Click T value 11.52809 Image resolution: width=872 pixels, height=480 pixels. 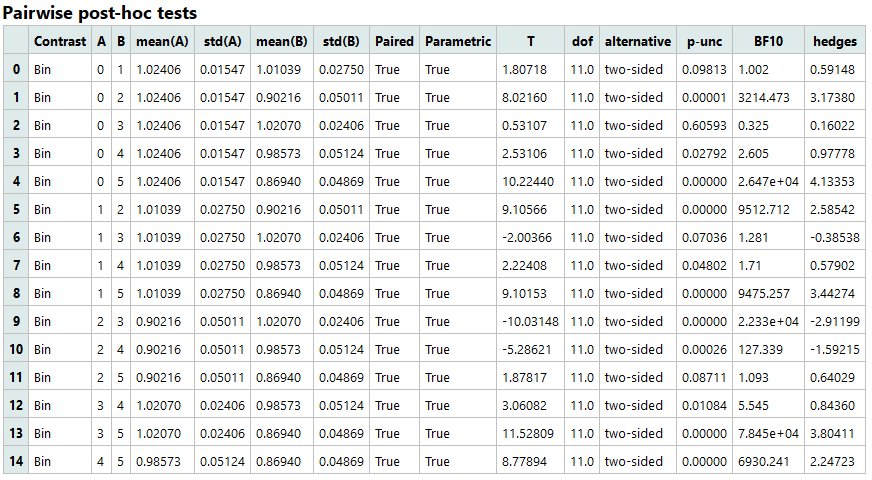(528, 433)
